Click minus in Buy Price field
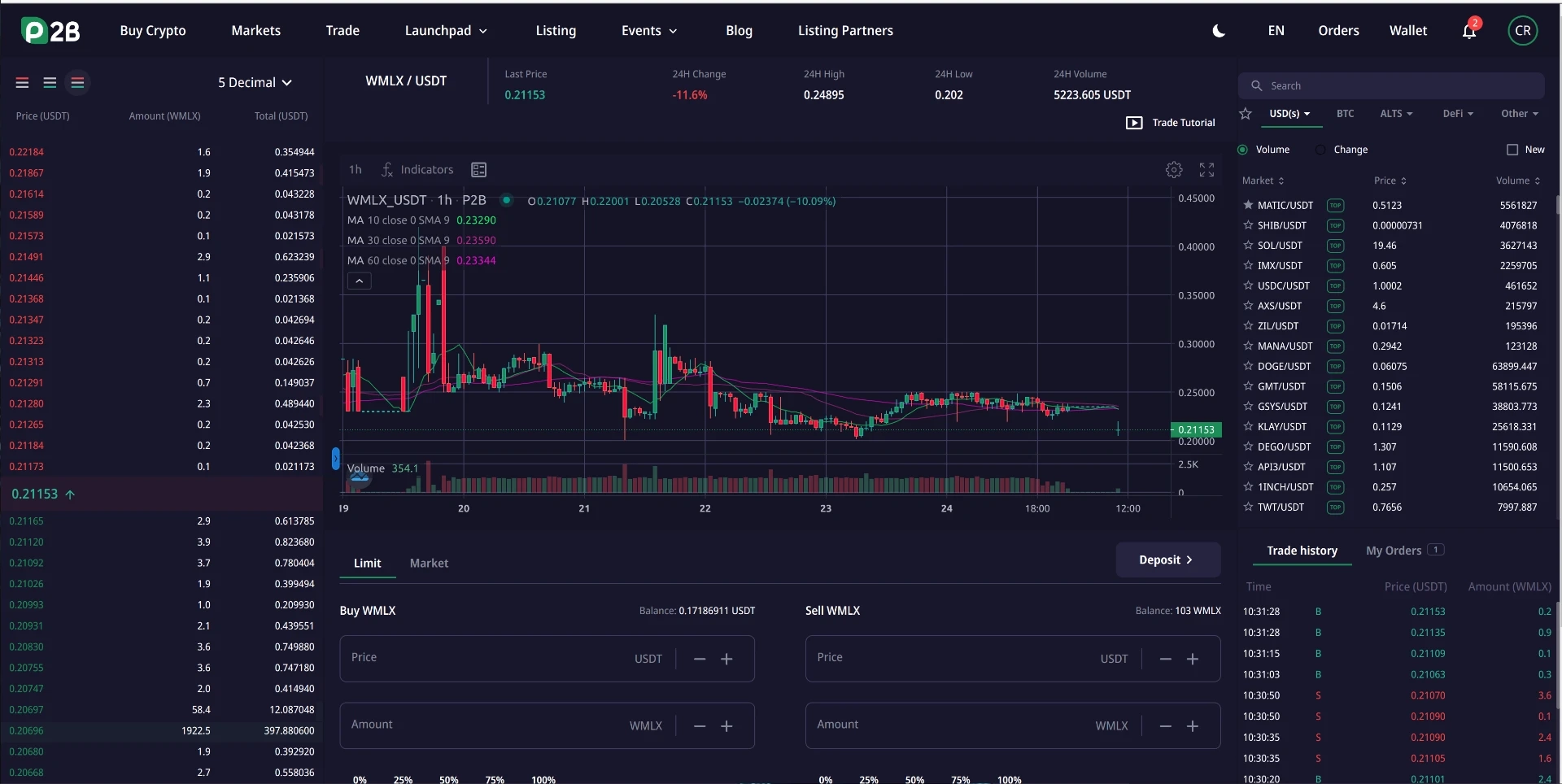1562x784 pixels. tap(700, 659)
